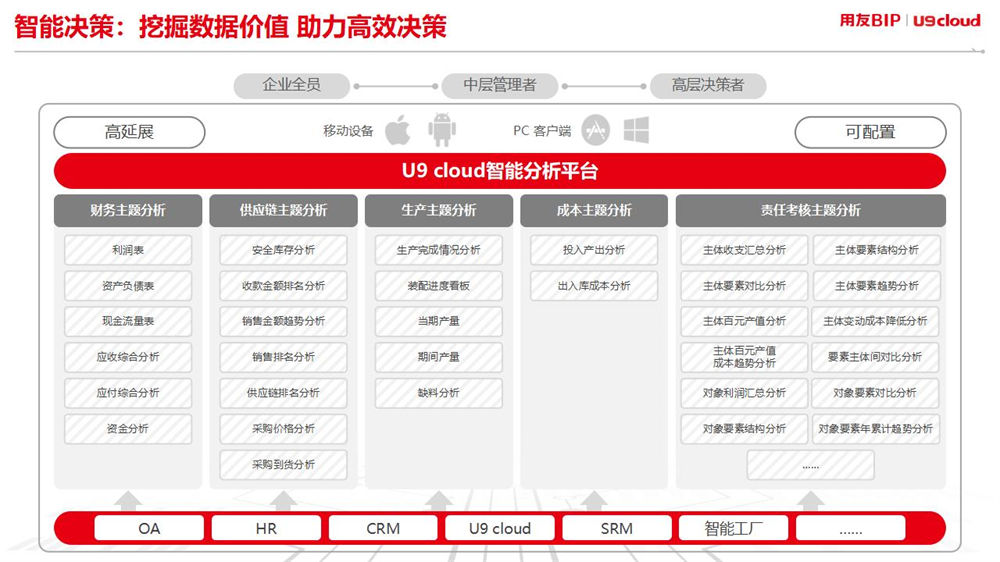Click the 现金流量表 item
1000x562 pixels.
(x=128, y=322)
